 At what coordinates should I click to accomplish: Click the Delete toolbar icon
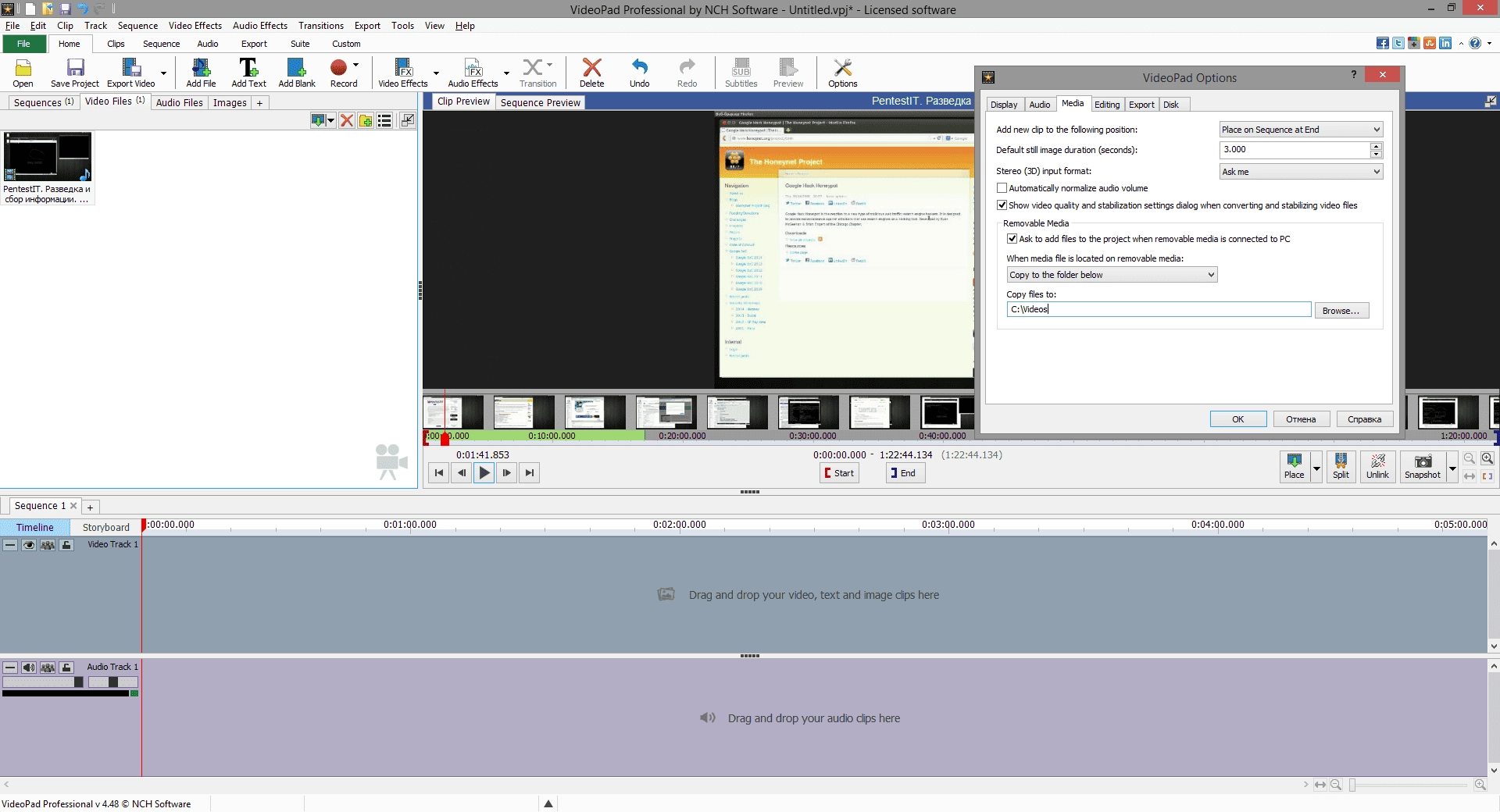pyautogui.click(x=591, y=73)
